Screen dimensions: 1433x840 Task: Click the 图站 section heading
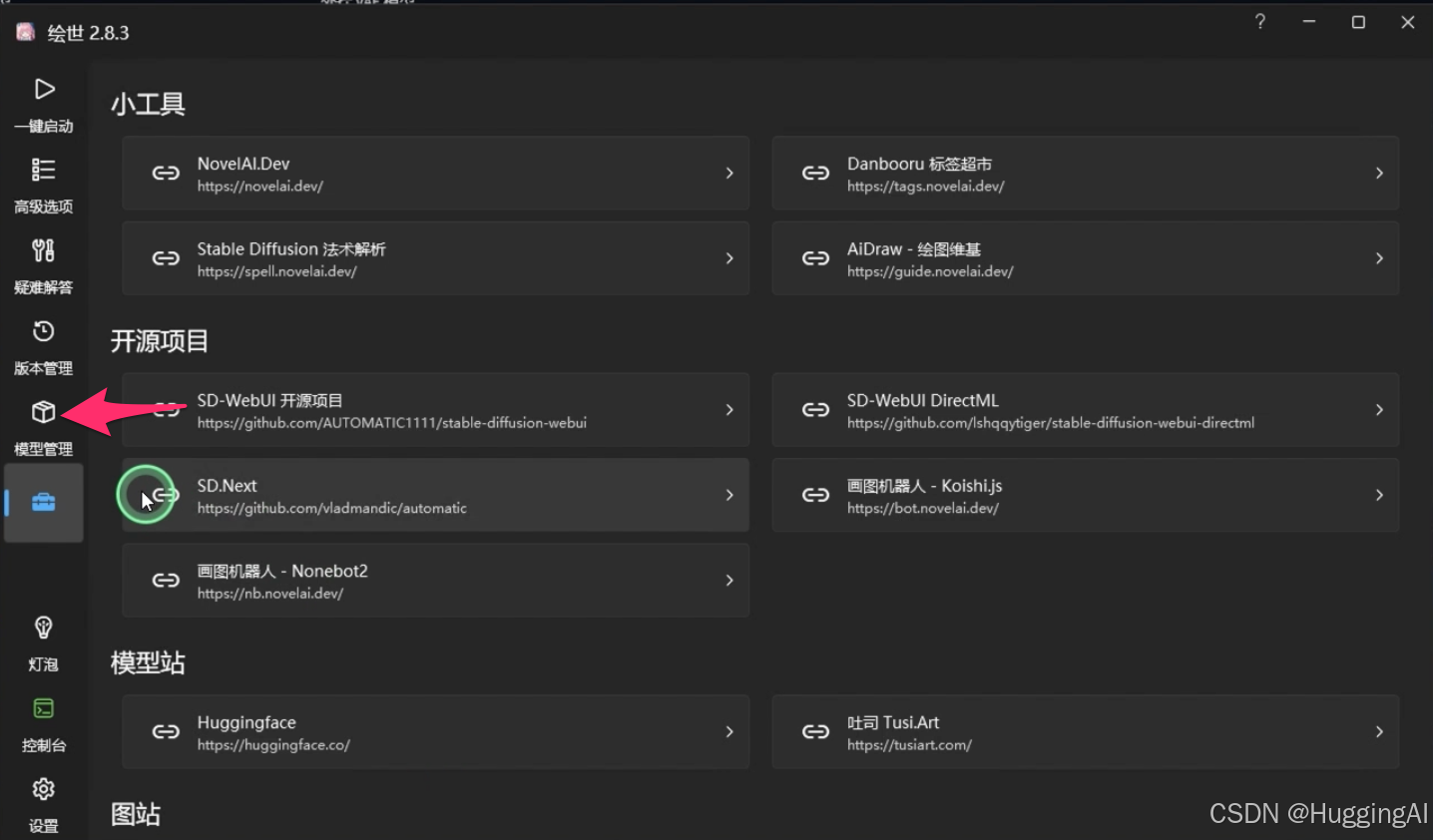coord(136,814)
